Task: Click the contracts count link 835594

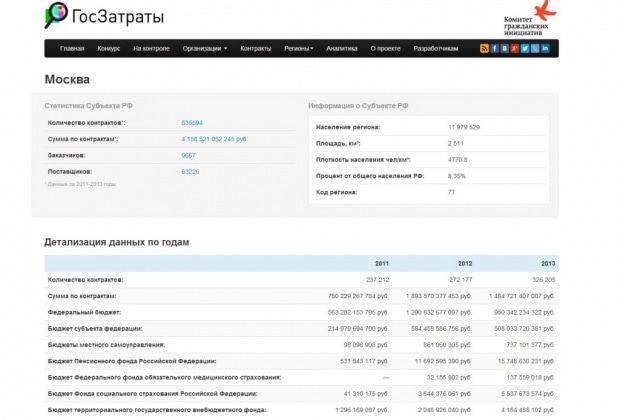Action: [192, 122]
